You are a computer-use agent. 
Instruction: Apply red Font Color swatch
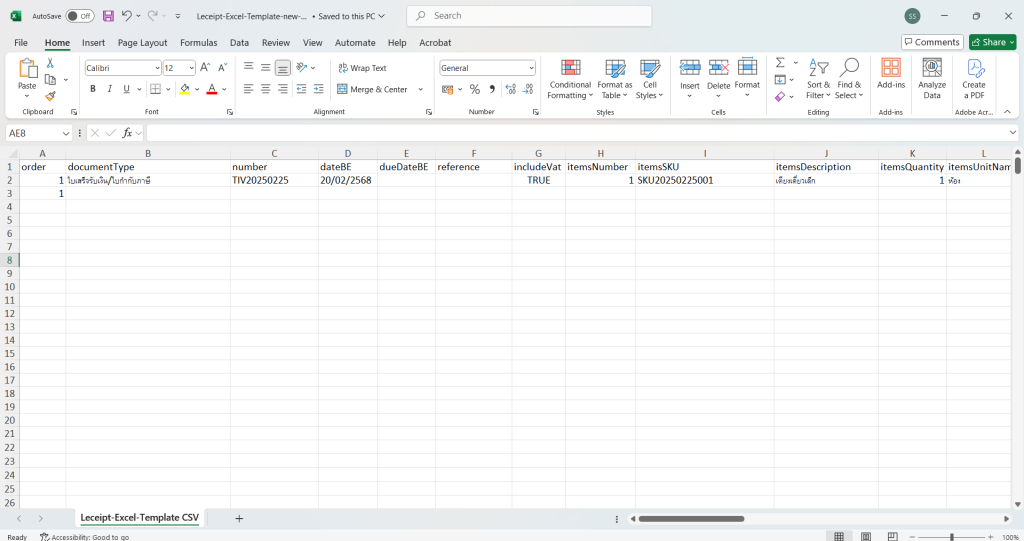tap(212, 89)
